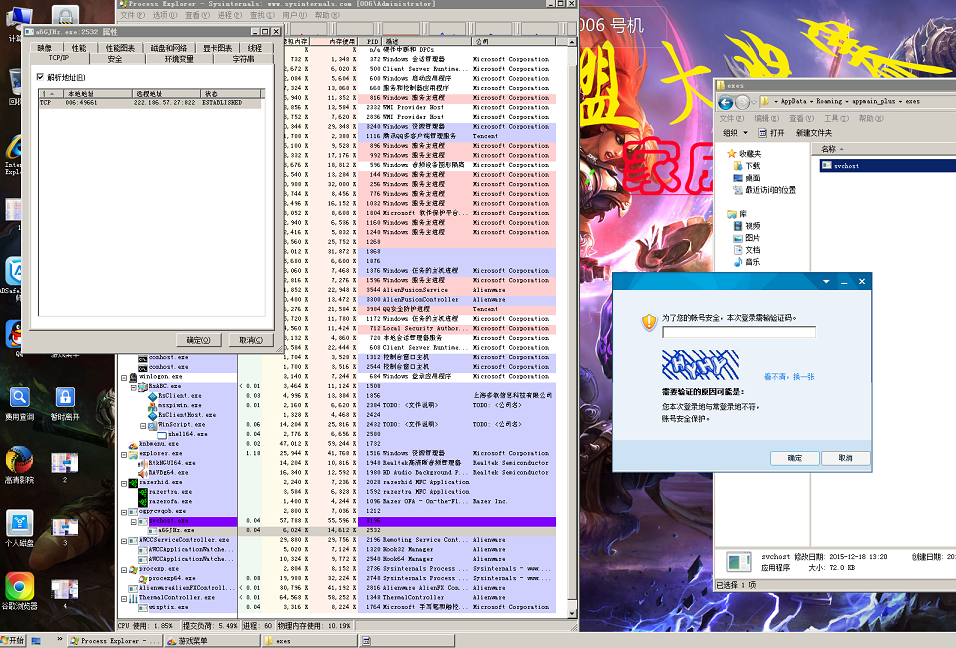Collapse the WinScript.exe tree node
Image resolution: width=956 pixels, height=648 pixels.
[x=143, y=425]
